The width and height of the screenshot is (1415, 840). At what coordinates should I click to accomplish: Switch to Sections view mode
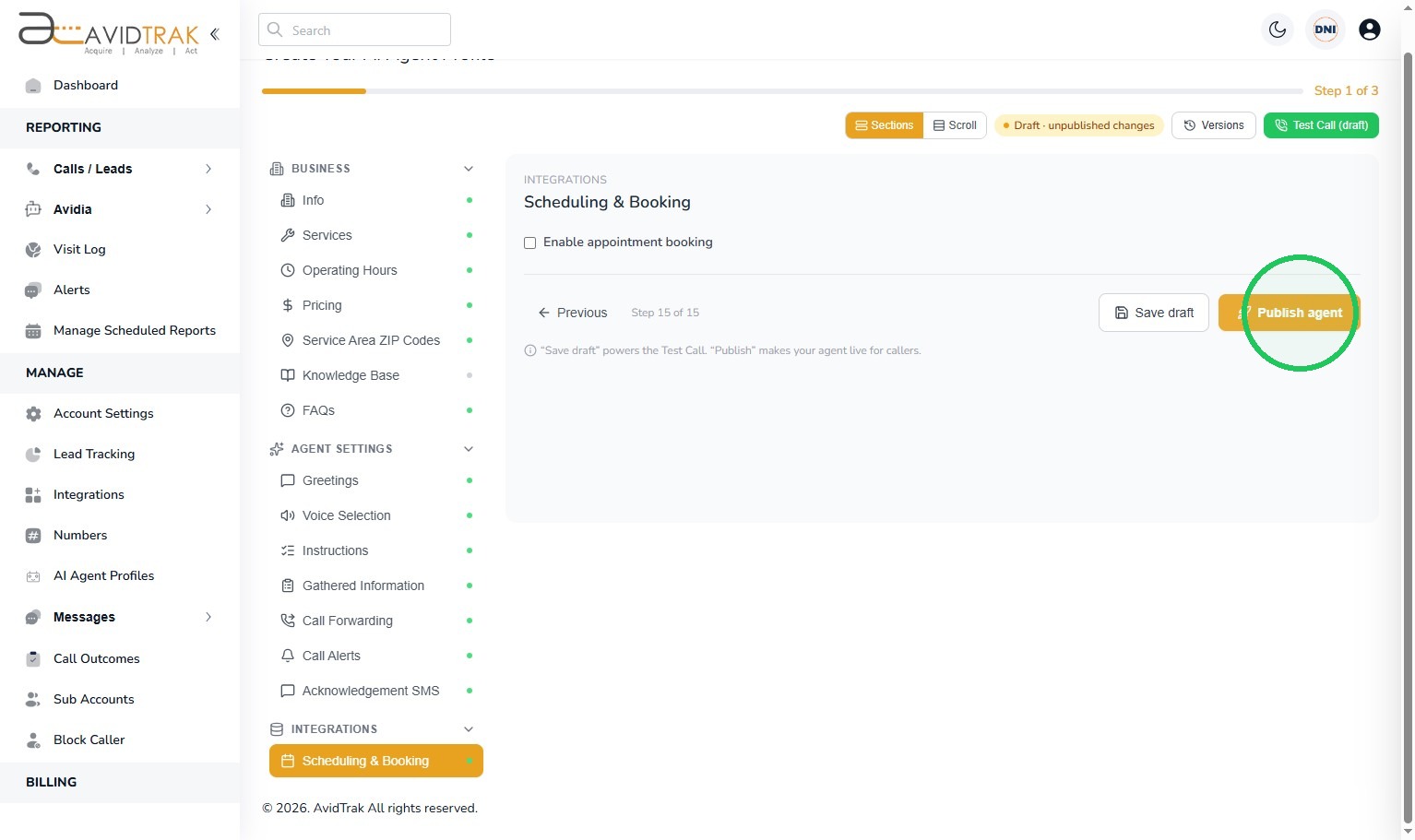pyautogui.click(x=885, y=125)
